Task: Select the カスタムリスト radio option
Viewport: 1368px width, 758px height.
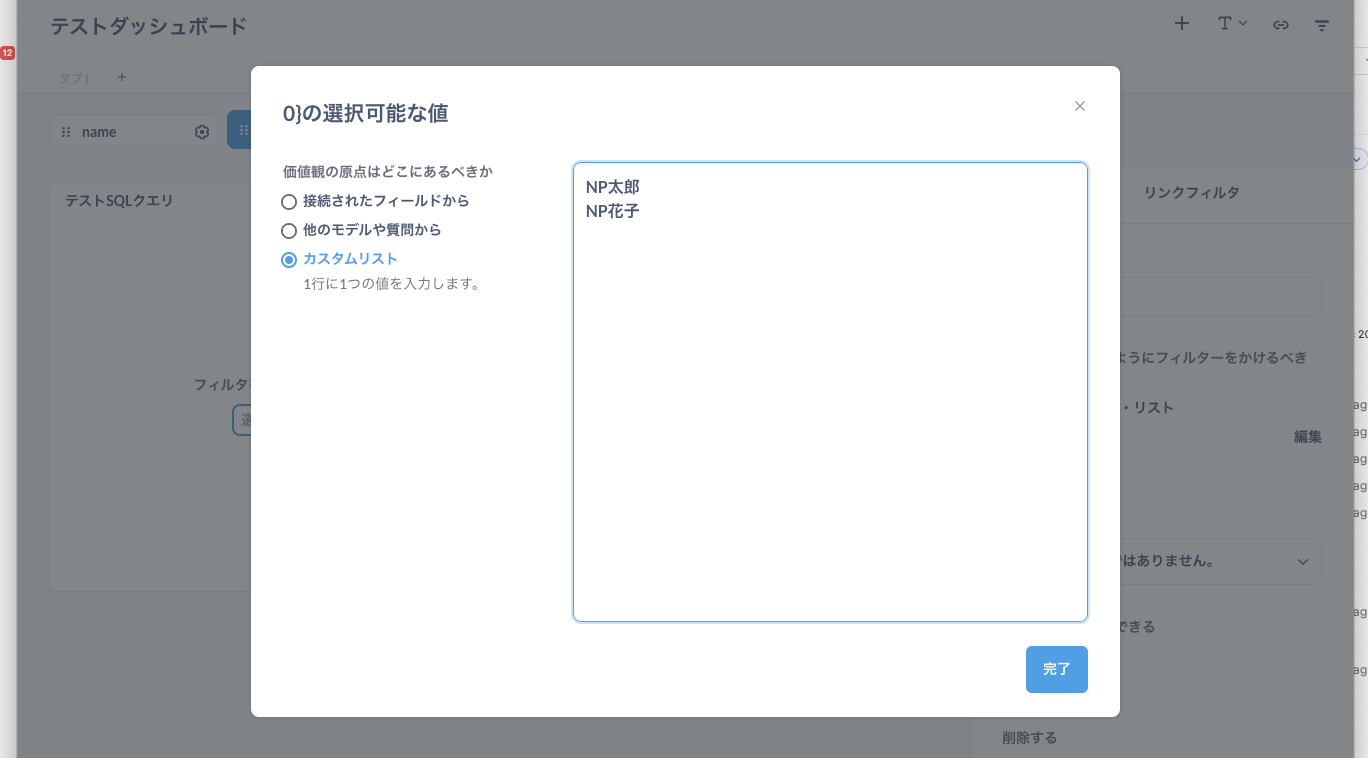Action: (289, 259)
